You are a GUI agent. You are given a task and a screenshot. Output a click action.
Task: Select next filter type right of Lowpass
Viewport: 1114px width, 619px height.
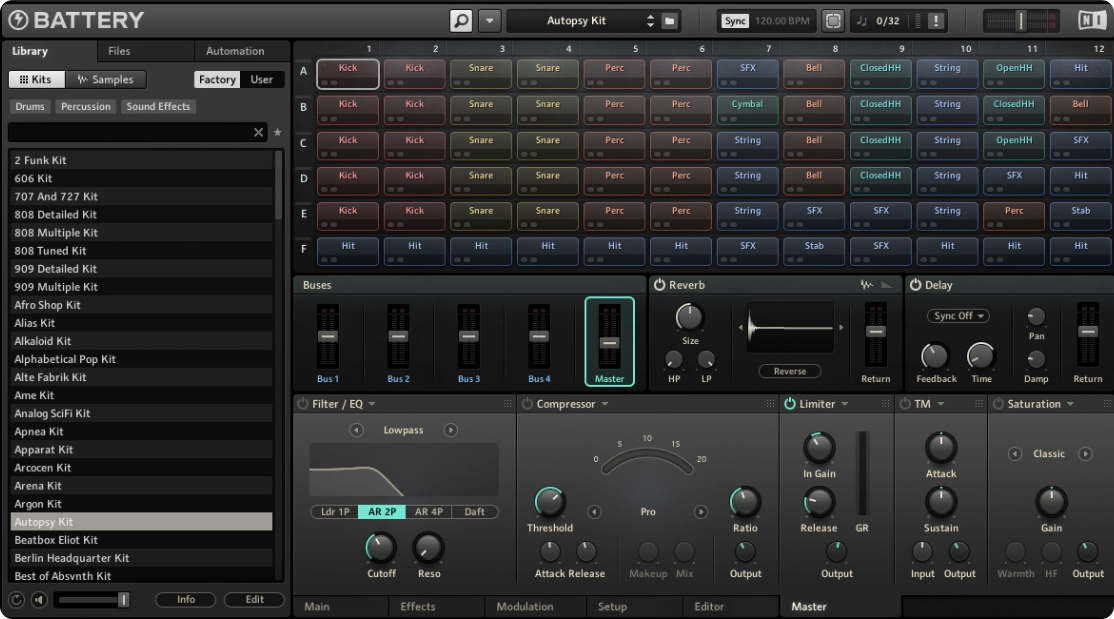450,430
